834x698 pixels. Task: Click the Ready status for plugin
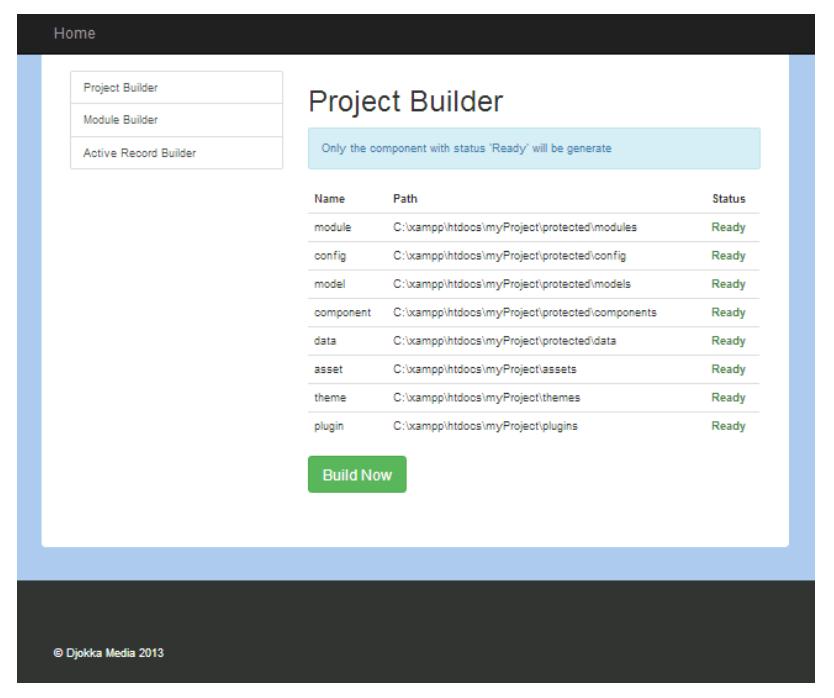728,426
